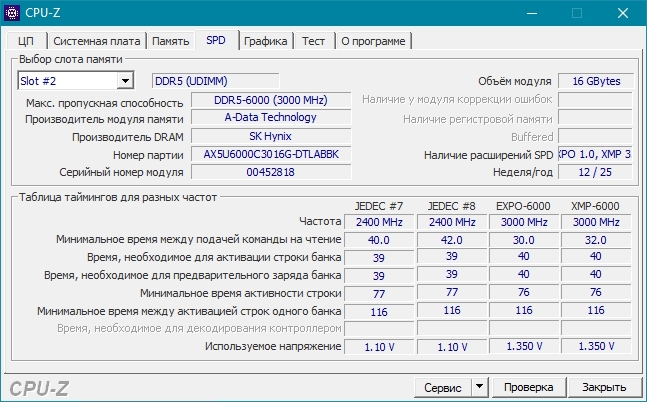The height and width of the screenshot is (402, 647).
Task: Click the CPU-Z app icon in title bar
Action: [x=13, y=13]
